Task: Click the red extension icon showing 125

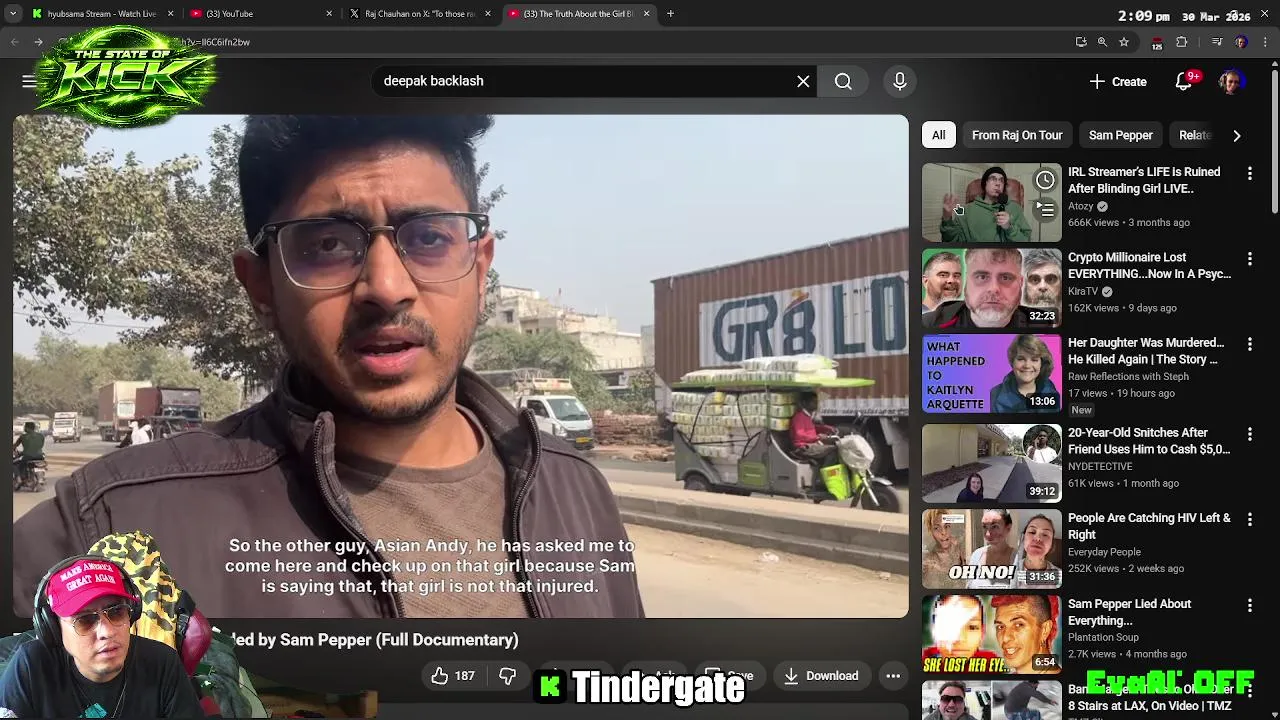Action: pyautogui.click(x=1157, y=43)
